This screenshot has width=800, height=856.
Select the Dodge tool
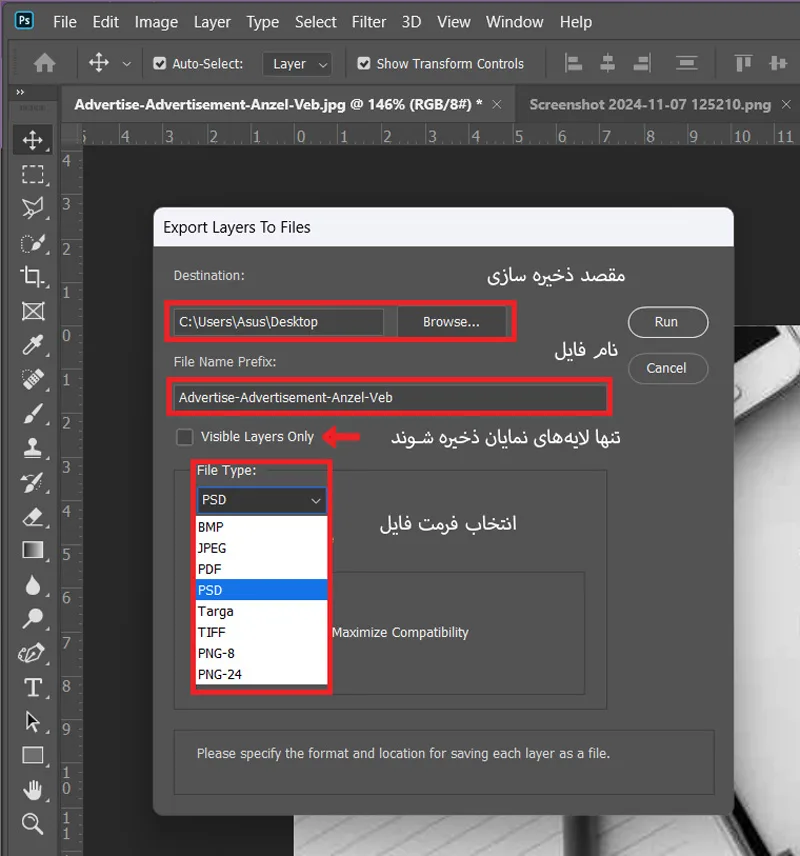point(33,619)
